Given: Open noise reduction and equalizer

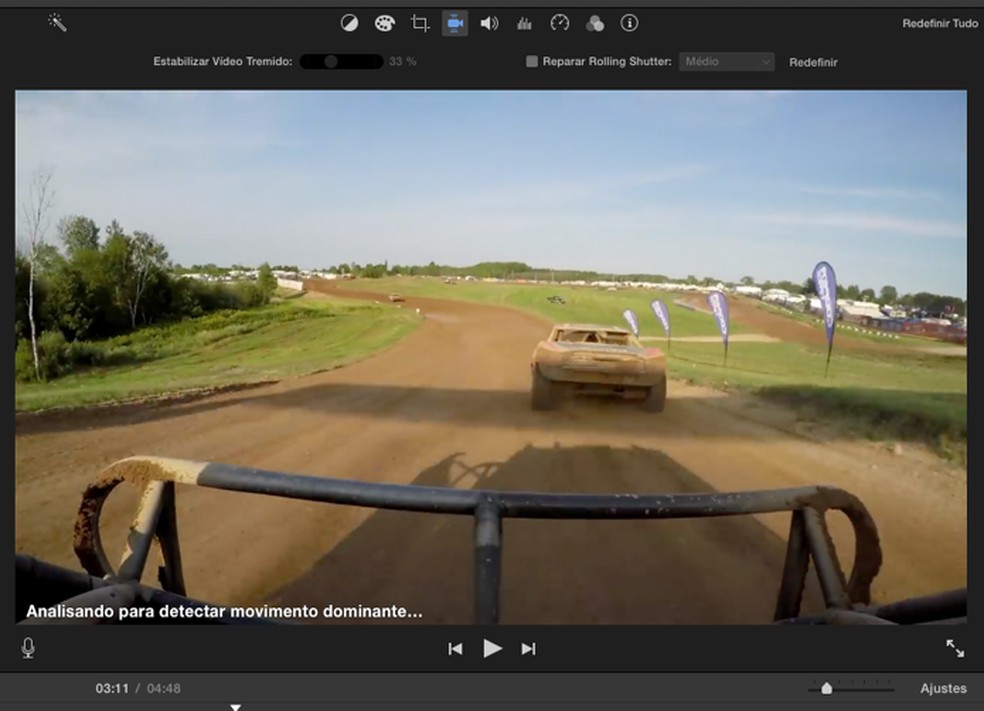Looking at the screenshot, I should pos(524,24).
